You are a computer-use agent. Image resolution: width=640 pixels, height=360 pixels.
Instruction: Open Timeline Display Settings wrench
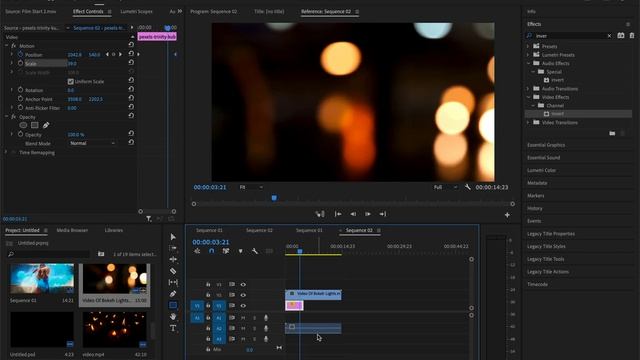(255, 251)
